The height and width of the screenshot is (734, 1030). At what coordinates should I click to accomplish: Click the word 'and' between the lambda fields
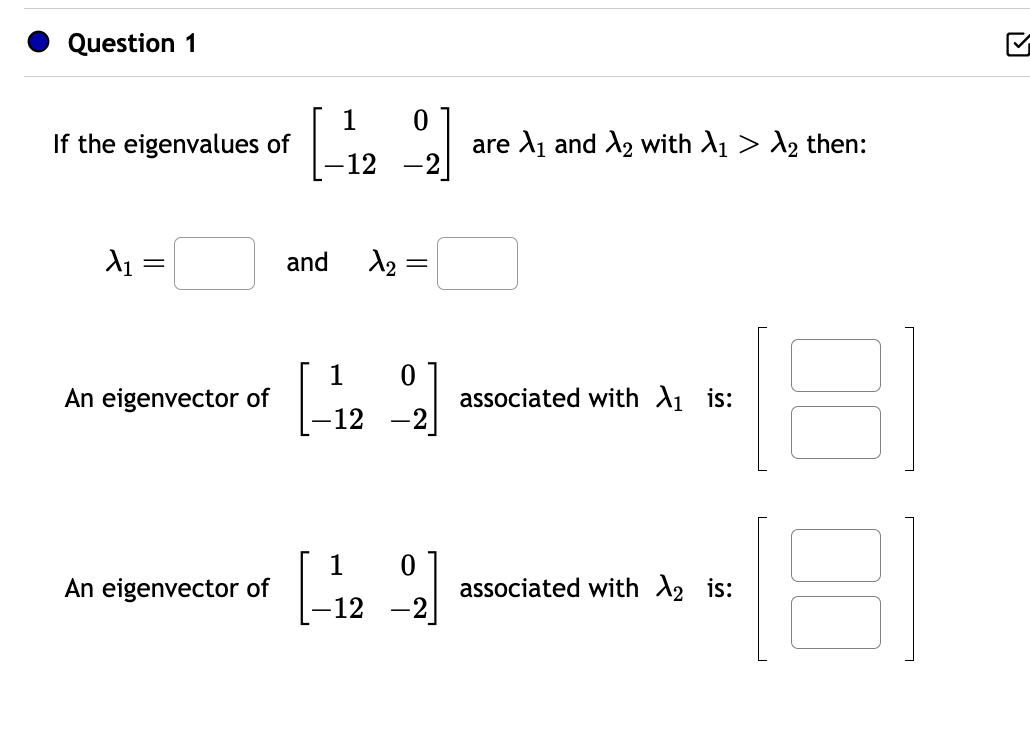[307, 262]
